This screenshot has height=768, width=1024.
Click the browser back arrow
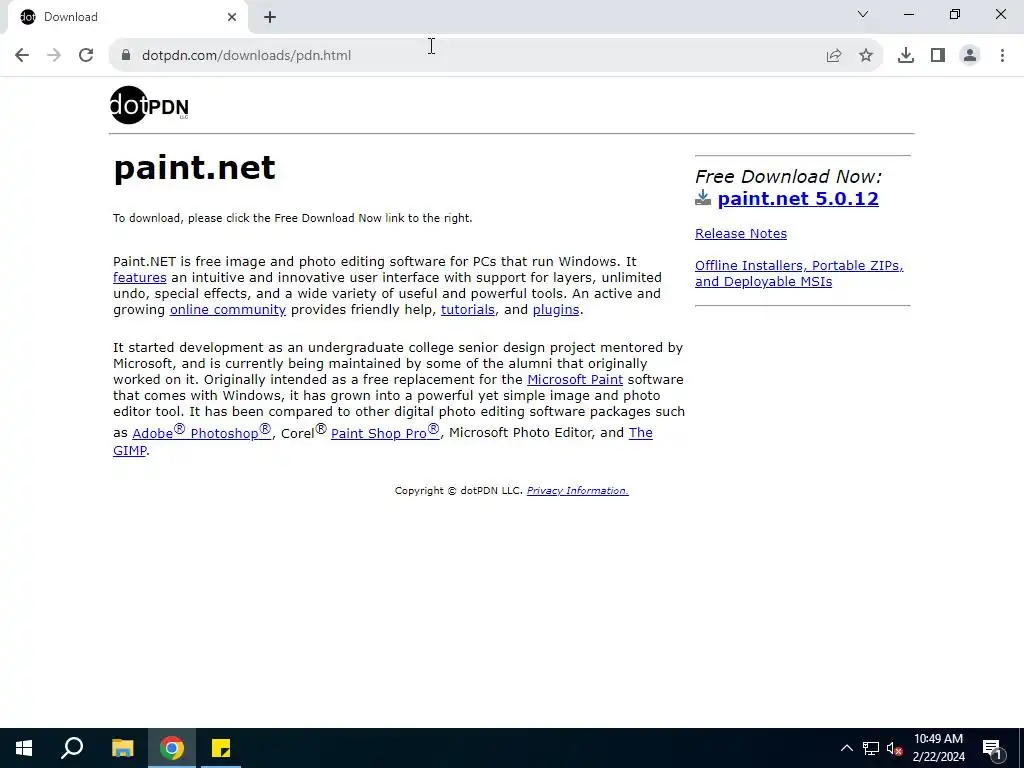22,56
